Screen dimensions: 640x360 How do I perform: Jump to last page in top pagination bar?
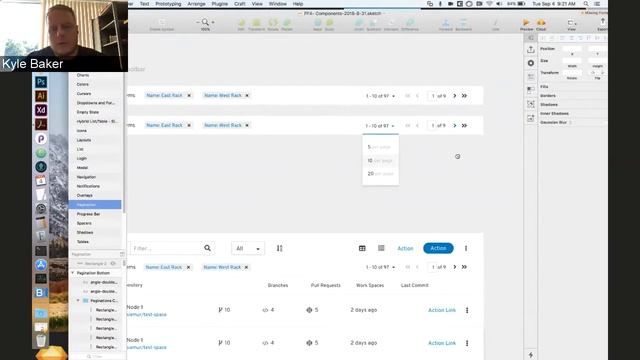pos(464,96)
